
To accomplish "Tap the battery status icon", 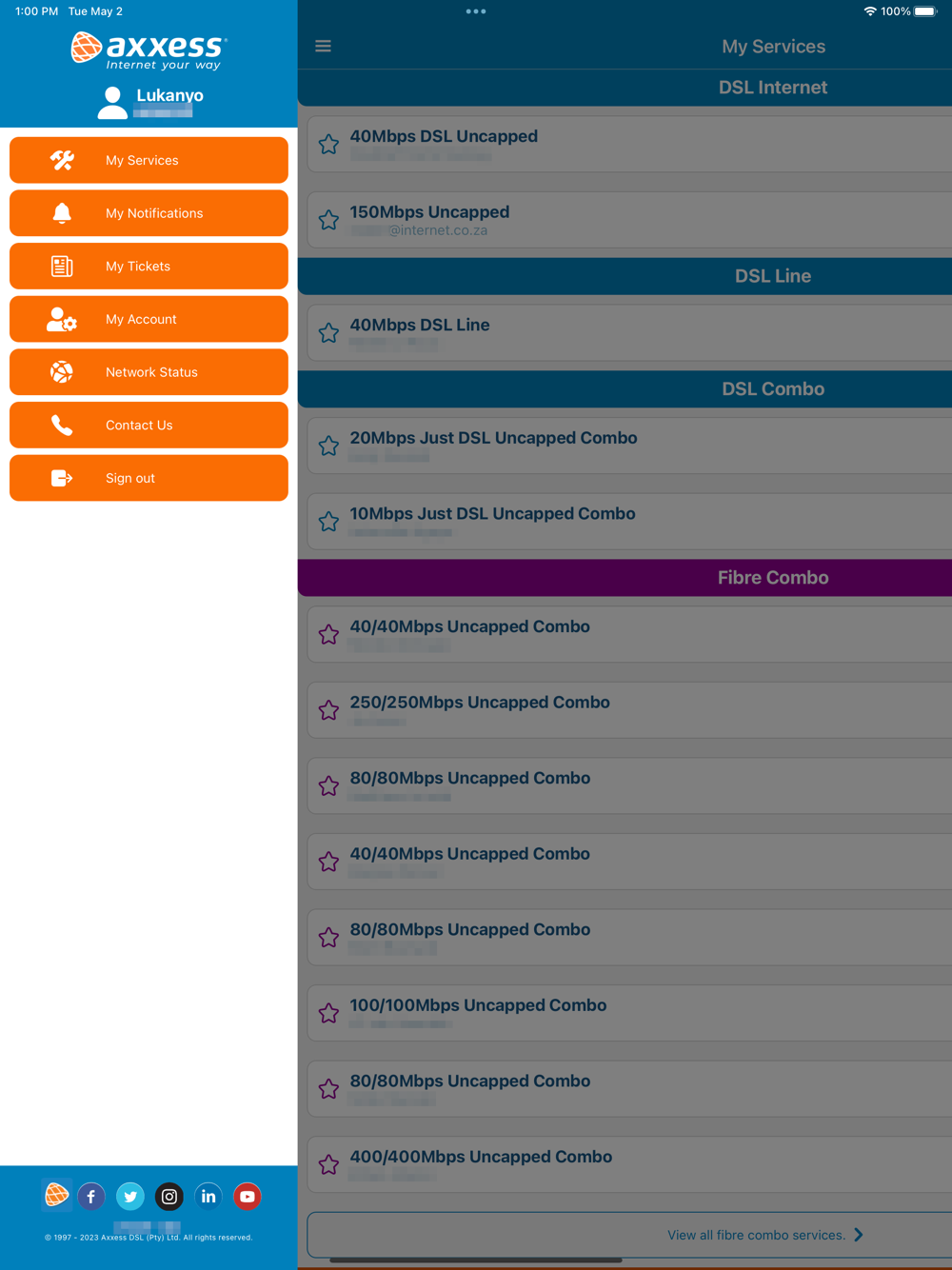I will click(x=925, y=11).
